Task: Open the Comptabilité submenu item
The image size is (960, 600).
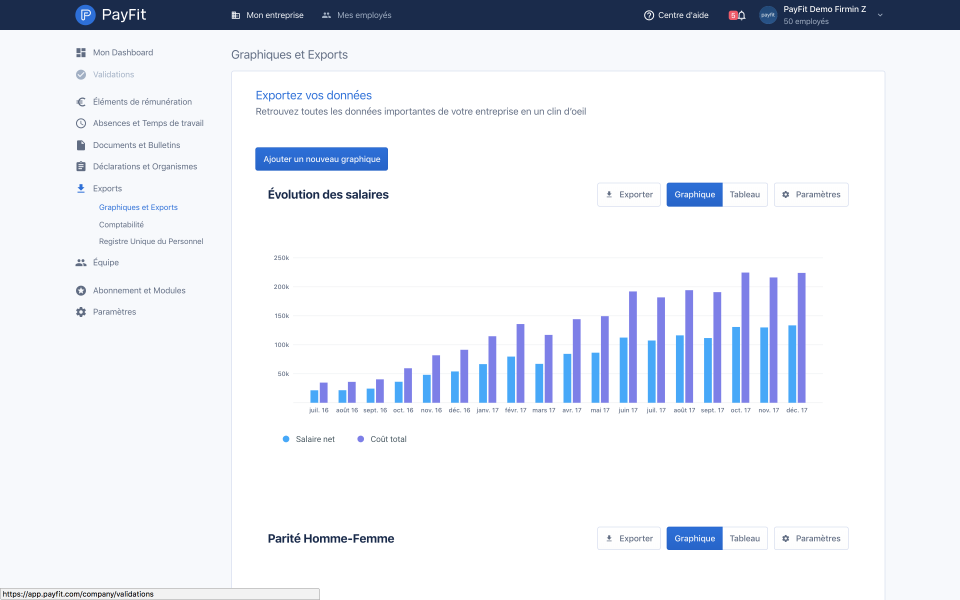Action: (121, 225)
